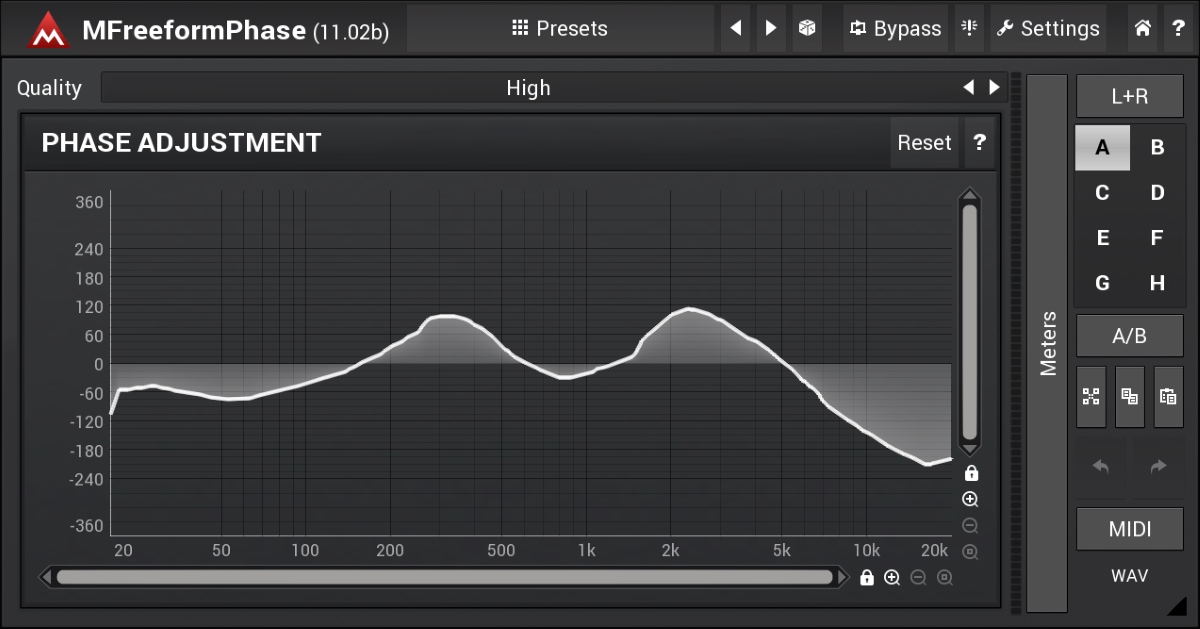Click the home icon in the title bar
The image size is (1200, 629).
click(1143, 28)
